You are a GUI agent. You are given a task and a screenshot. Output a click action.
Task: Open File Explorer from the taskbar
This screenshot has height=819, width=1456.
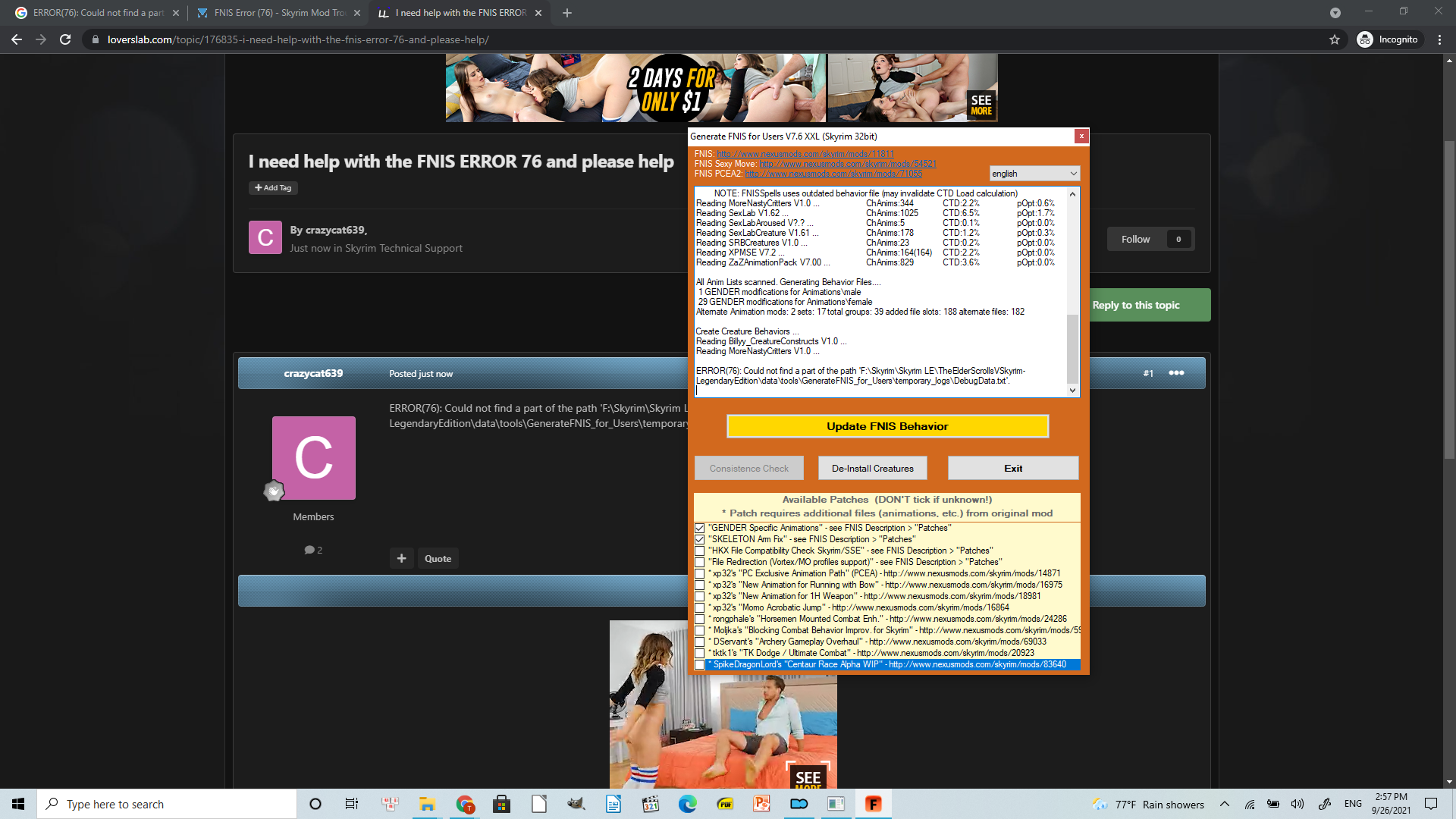[427, 804]
